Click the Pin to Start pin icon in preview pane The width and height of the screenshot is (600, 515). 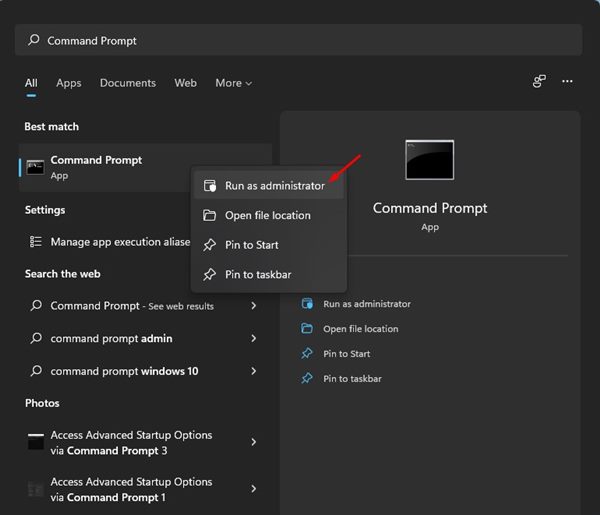pos(307,354)
